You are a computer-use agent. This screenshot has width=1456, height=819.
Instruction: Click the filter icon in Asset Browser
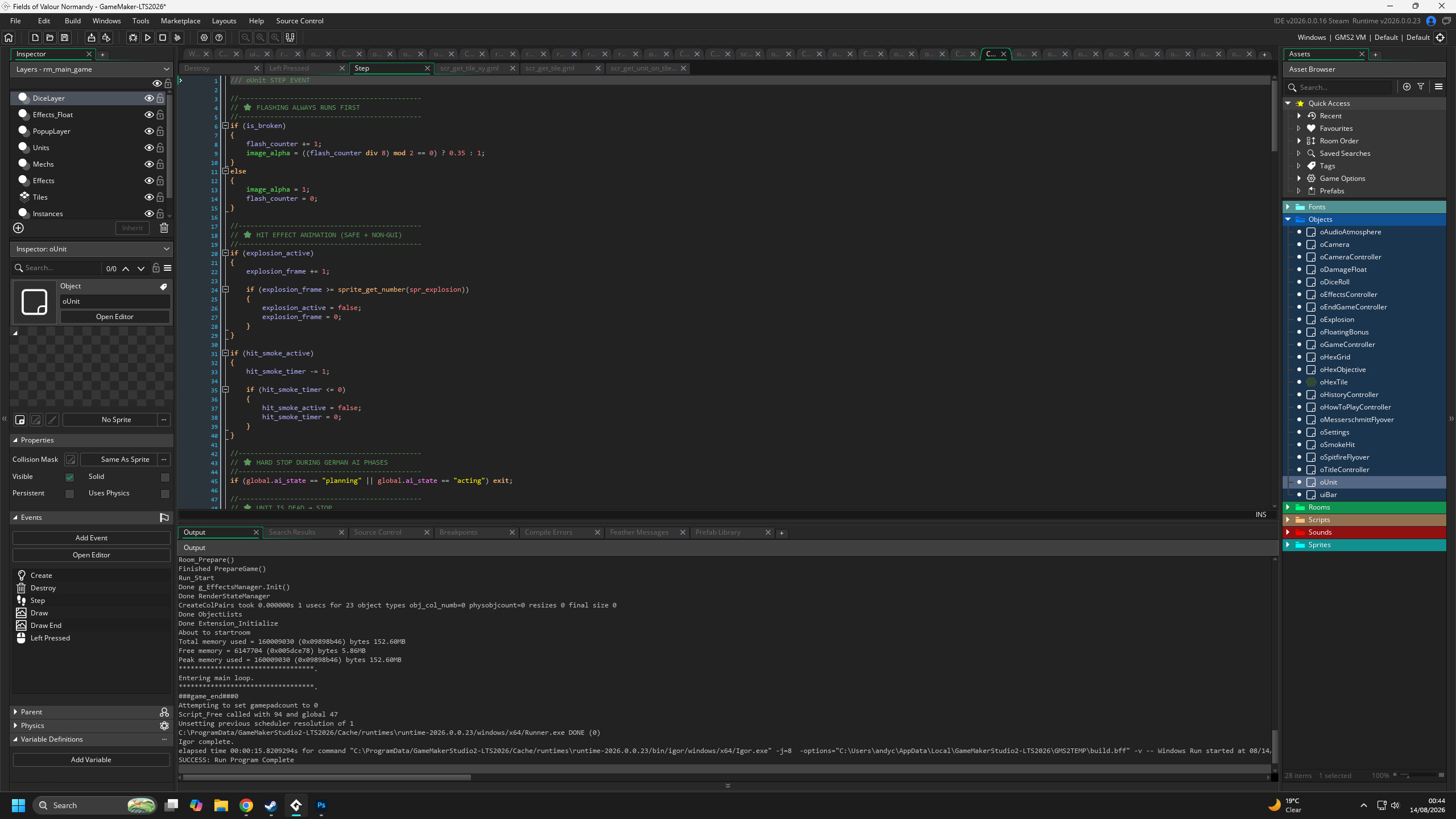pos(1421,86)
